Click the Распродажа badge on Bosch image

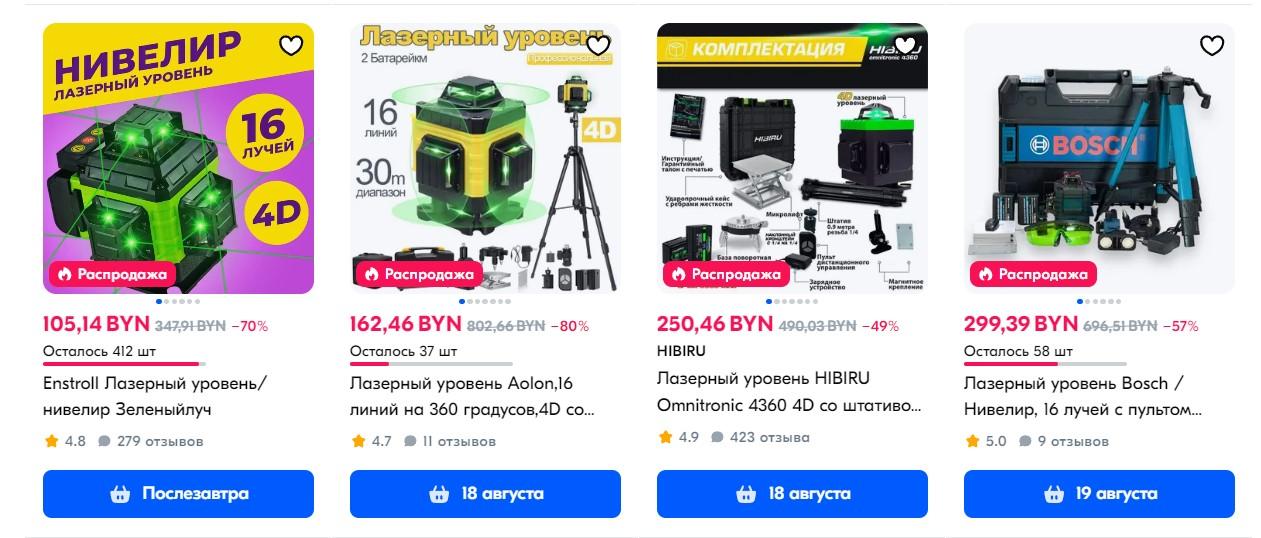point(1033,274)
